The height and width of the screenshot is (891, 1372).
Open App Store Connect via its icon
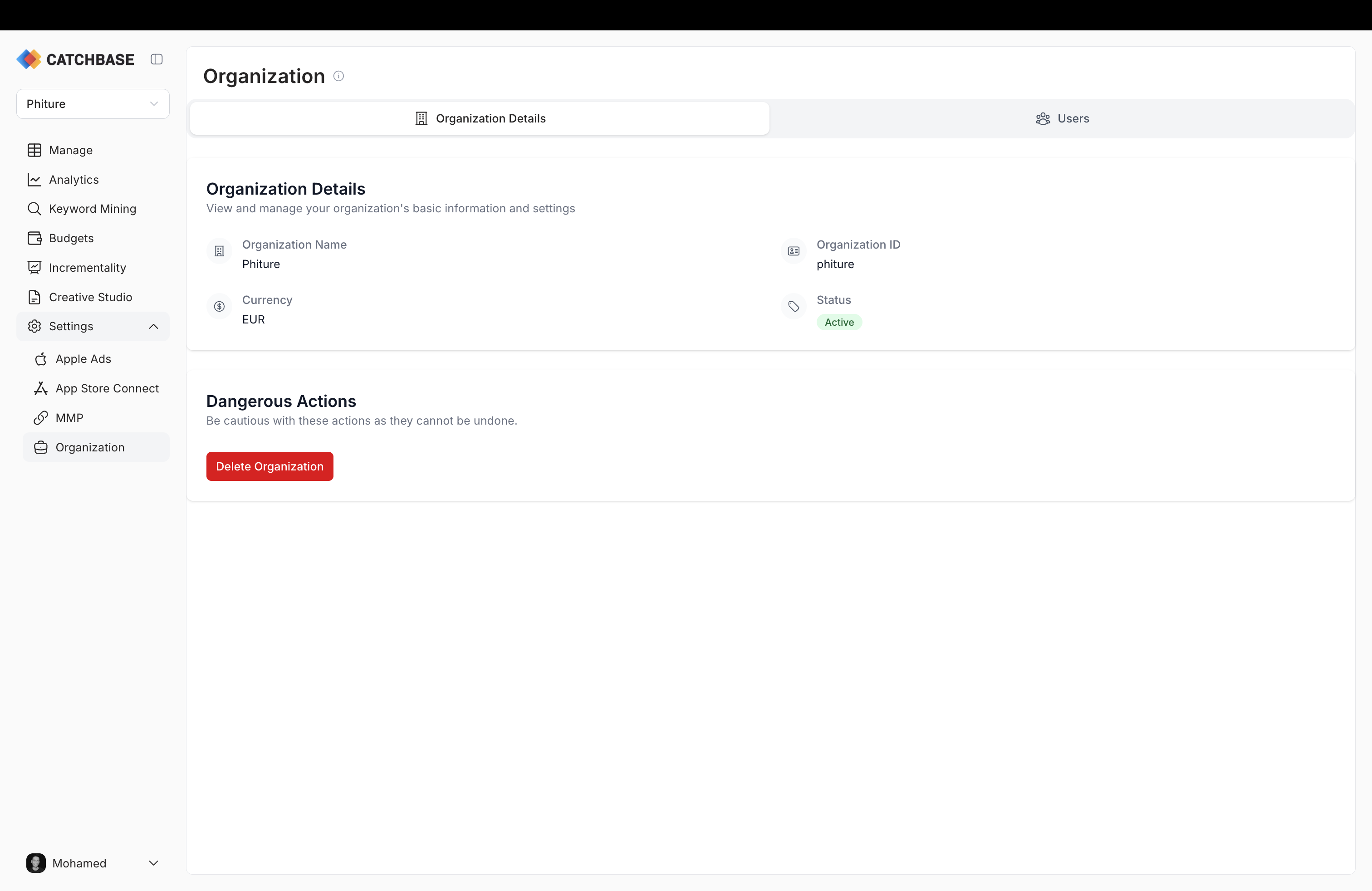click(x=41, y=388)
